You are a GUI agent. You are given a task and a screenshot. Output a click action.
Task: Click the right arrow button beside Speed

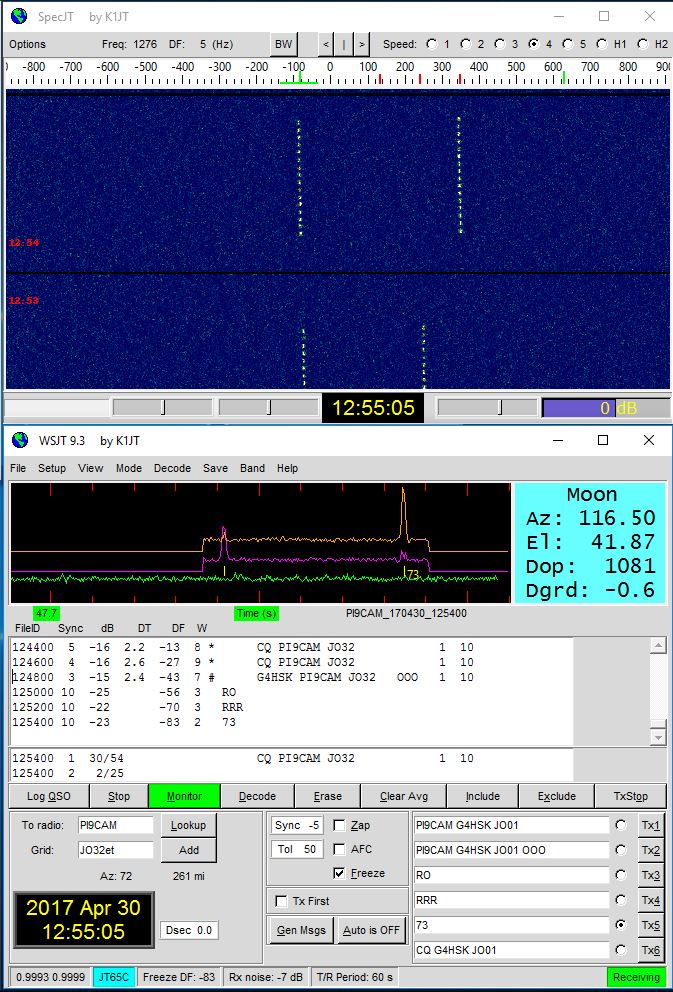pyautogui.click(x=361, y=44)
